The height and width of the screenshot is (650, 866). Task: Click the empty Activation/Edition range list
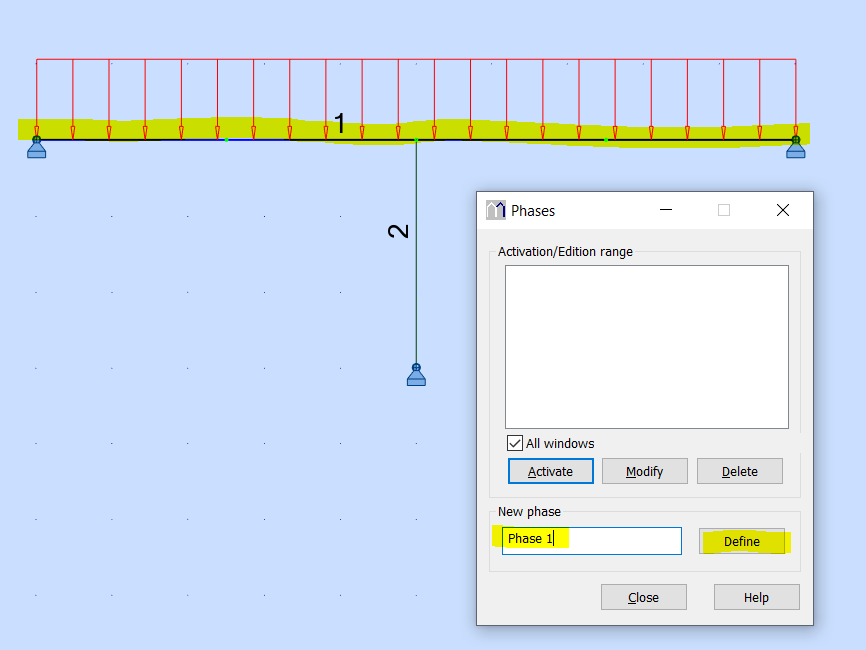(646, 345)
